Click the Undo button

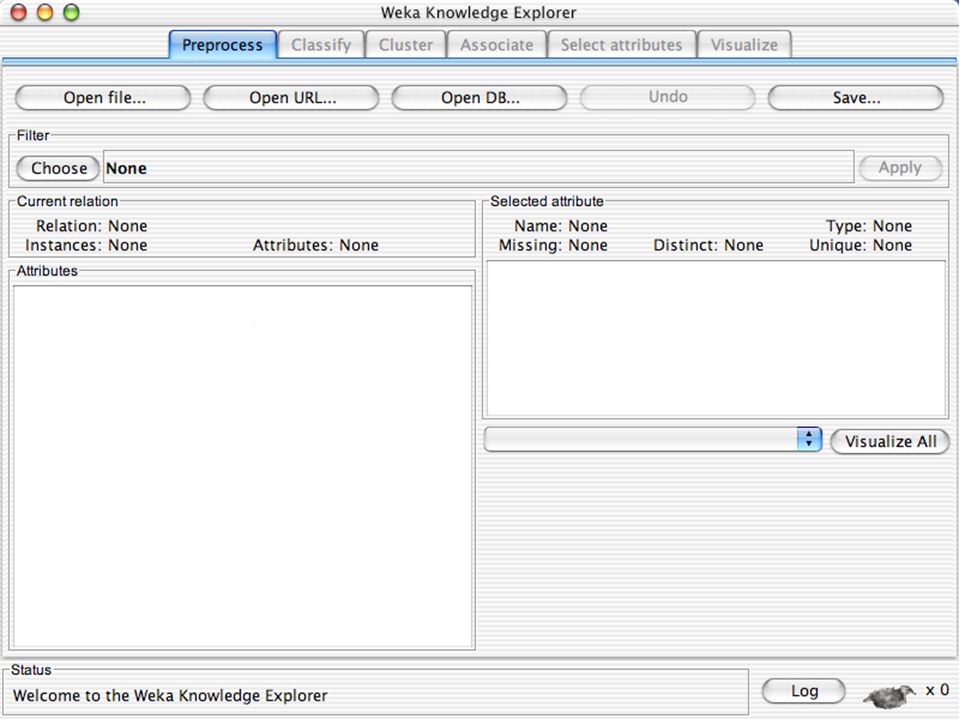tap(668, 97)
